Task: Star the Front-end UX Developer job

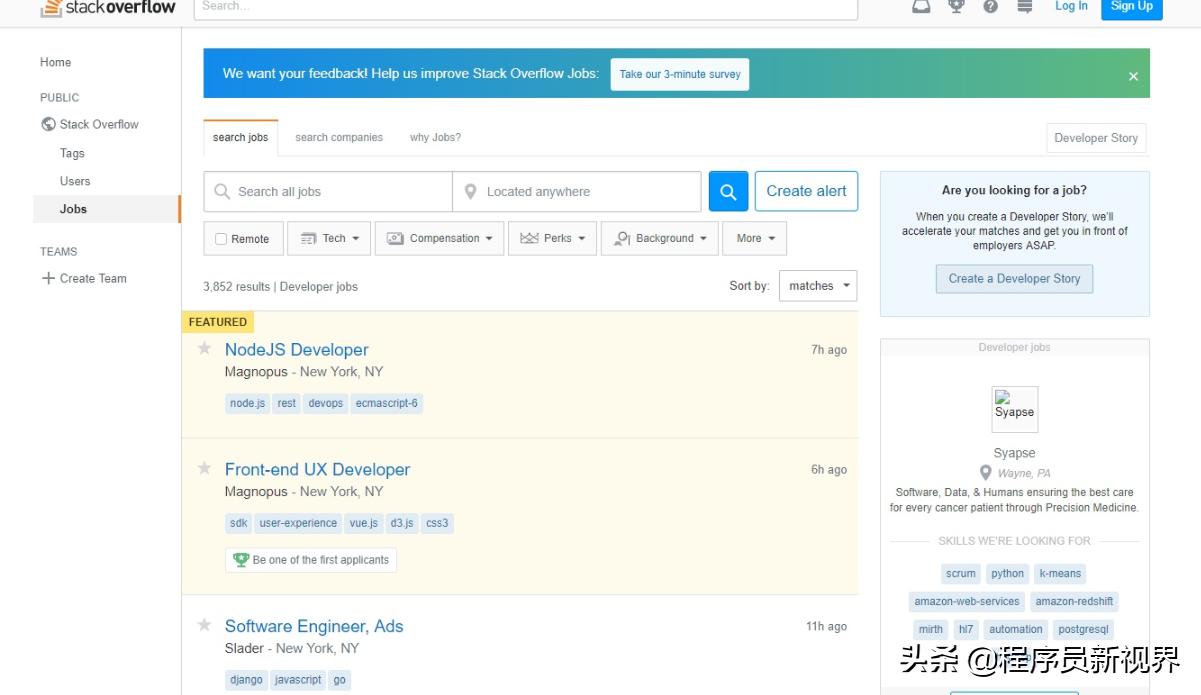Action: click(x=204, y=468)
